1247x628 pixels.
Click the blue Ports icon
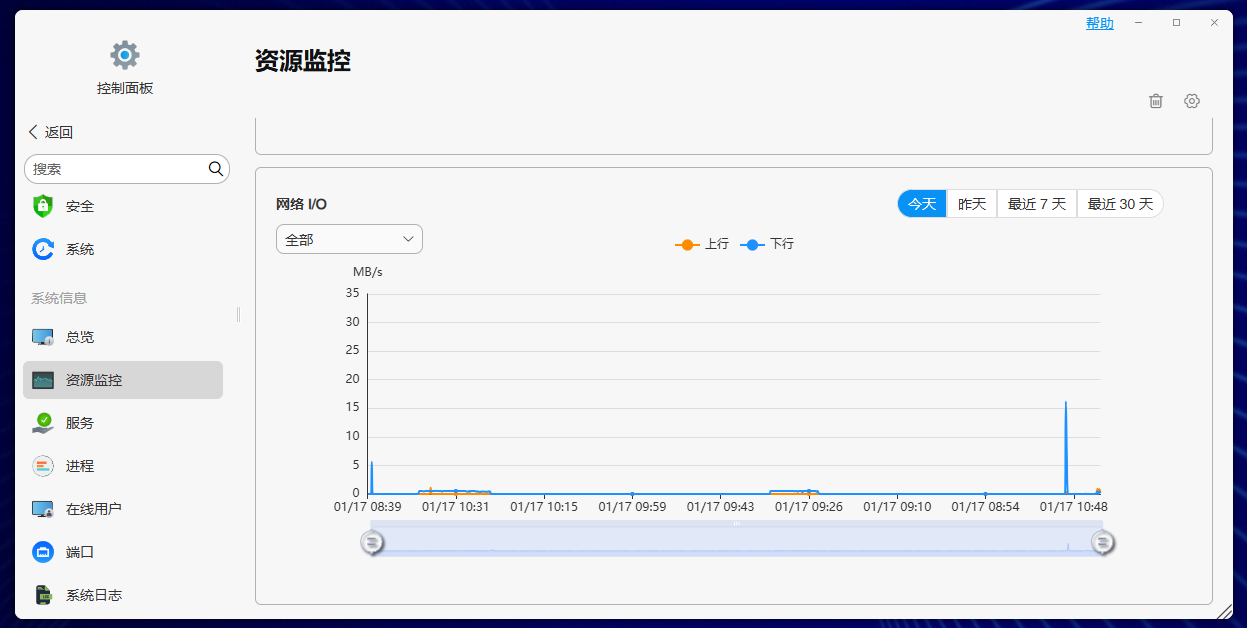pyautogui.click(x=42, y=552)
